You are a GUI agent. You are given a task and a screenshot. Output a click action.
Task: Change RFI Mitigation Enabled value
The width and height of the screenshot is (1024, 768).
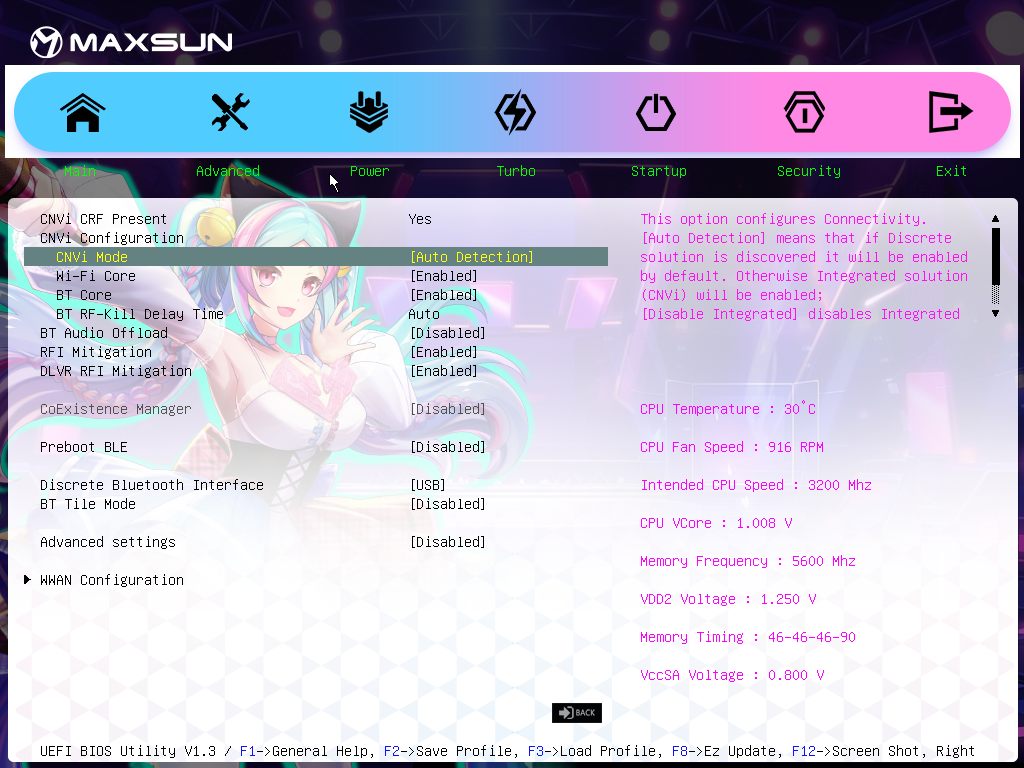[x=444, y=352]
